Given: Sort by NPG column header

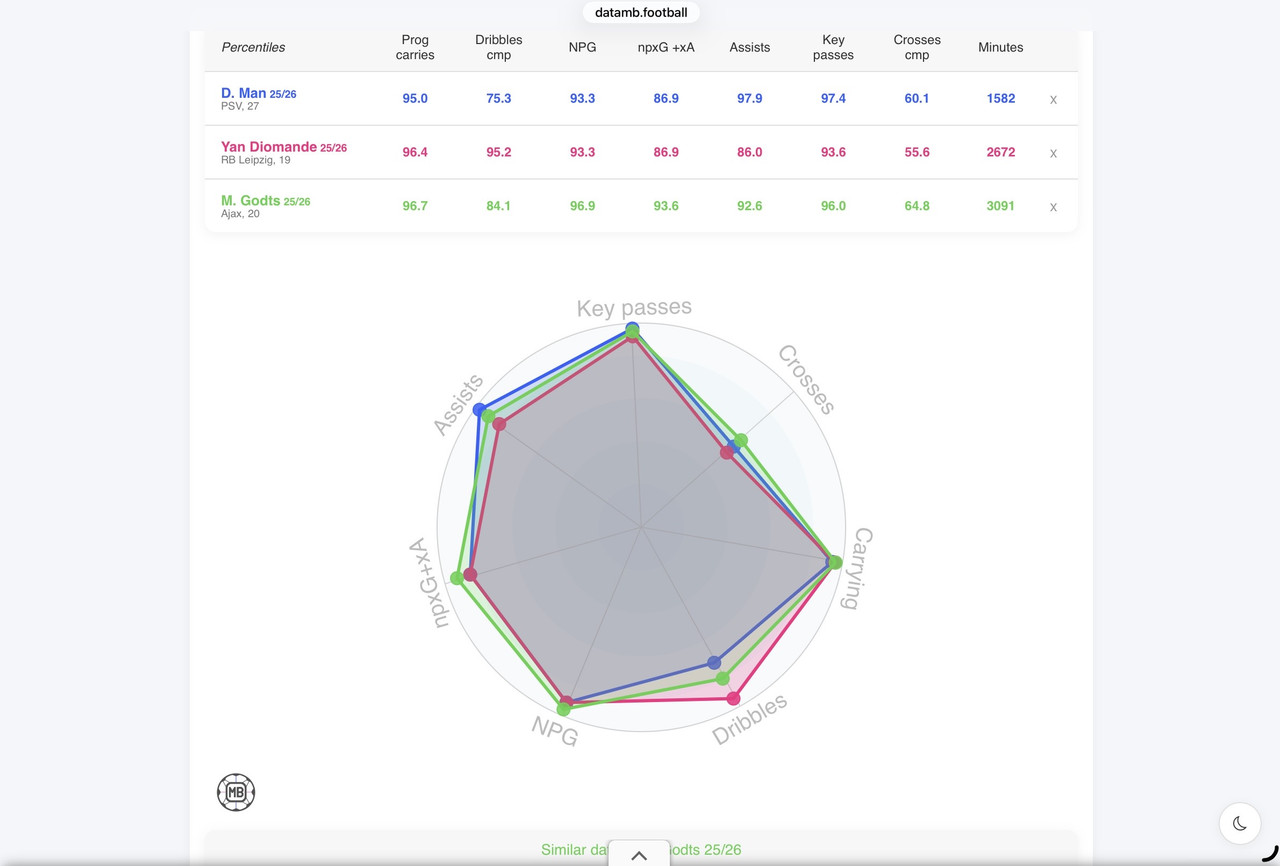Looking at the screenshot, I should click(582, 47).
